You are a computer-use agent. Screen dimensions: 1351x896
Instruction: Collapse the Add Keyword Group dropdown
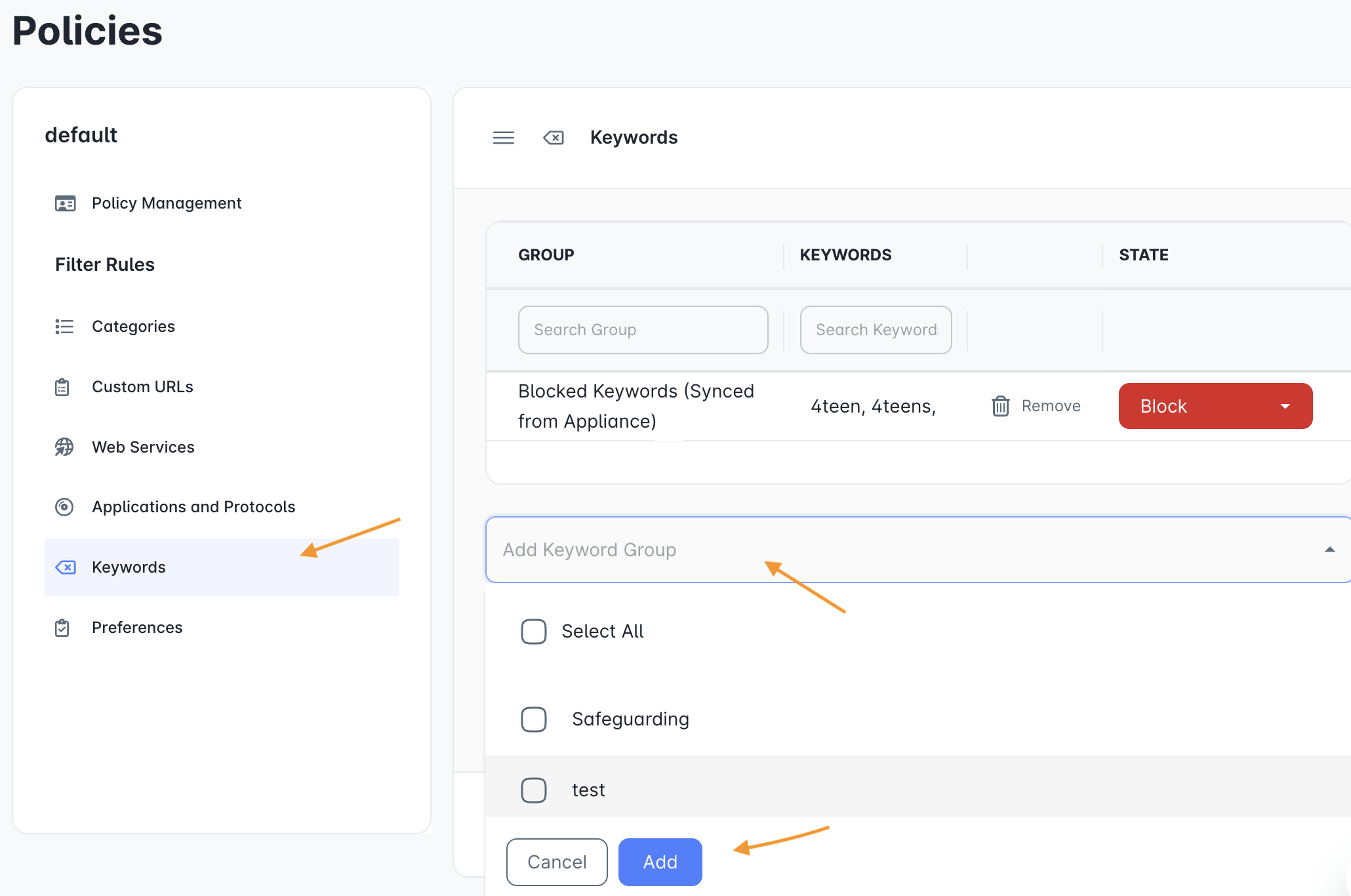click(x=1330, y=550)
